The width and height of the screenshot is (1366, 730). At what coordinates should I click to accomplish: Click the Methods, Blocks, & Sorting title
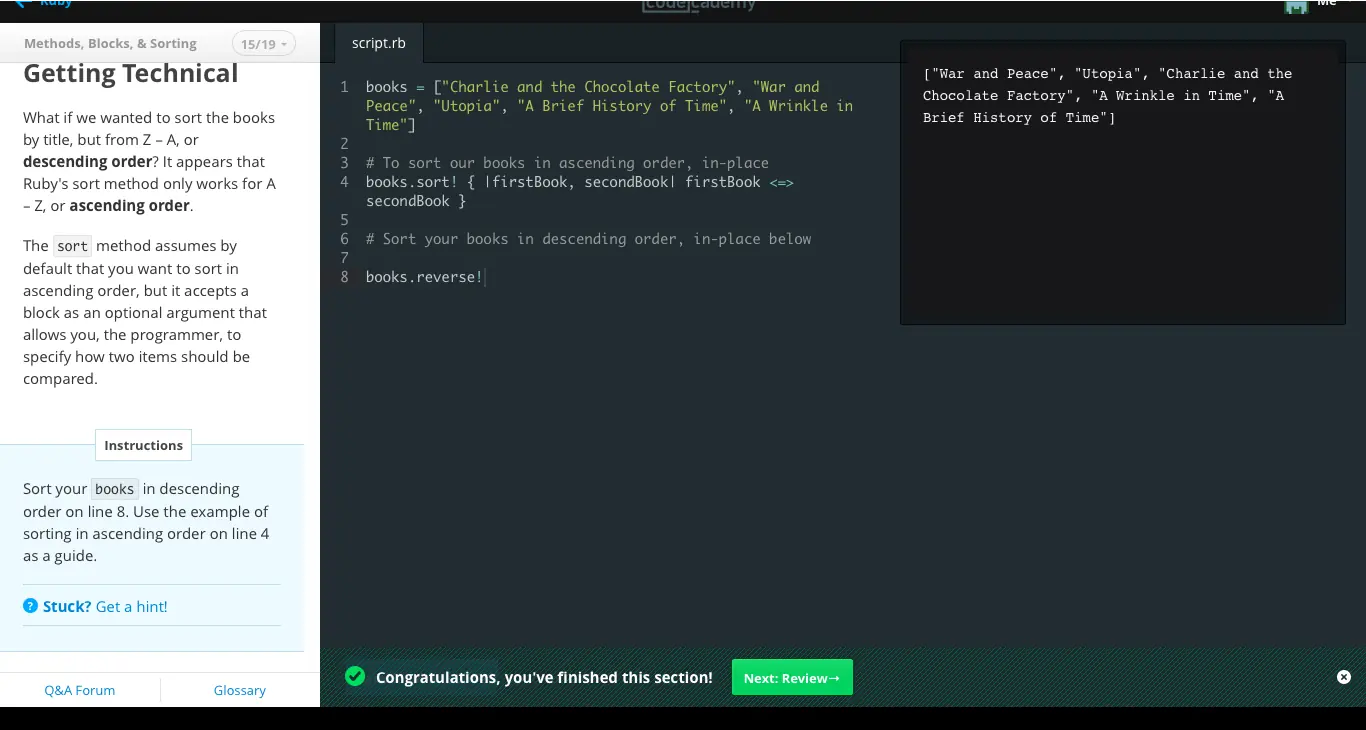coord(110,44)
